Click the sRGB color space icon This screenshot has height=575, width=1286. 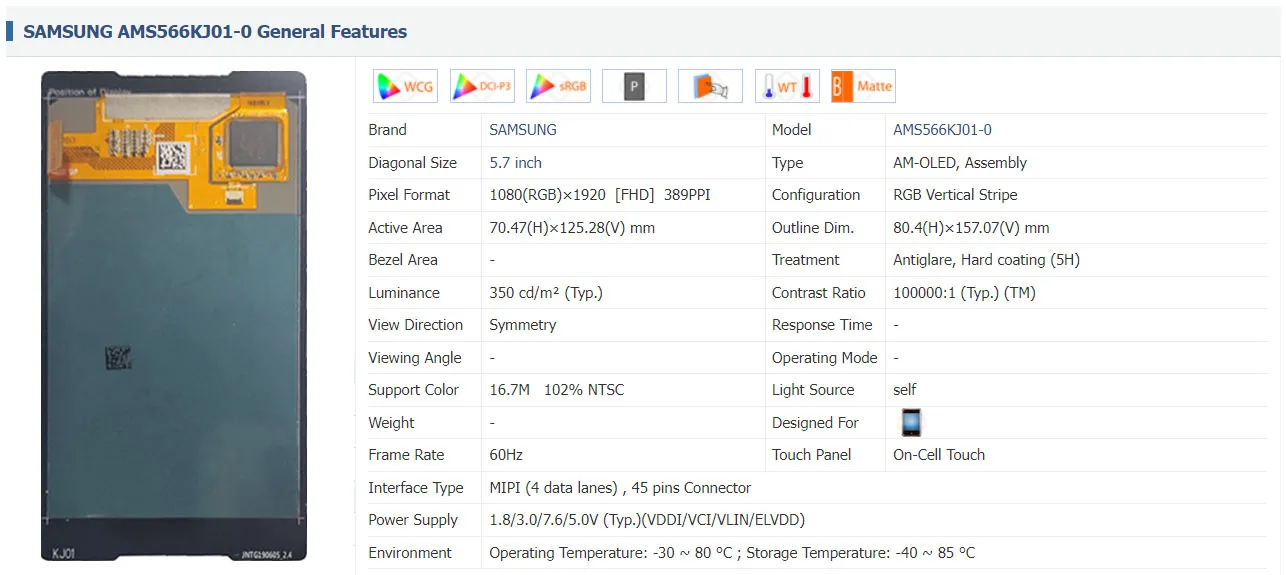558,86
